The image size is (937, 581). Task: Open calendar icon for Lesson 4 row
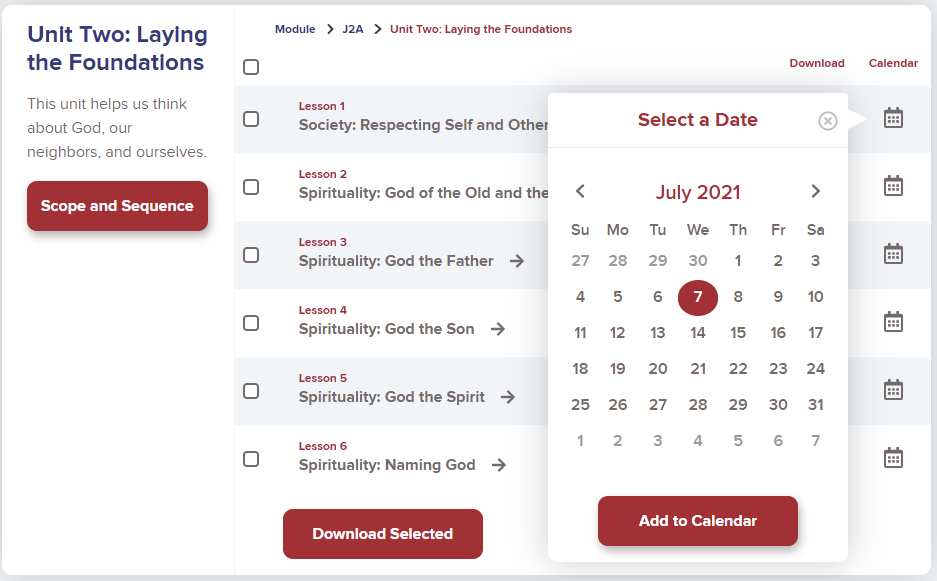[893, 322]
